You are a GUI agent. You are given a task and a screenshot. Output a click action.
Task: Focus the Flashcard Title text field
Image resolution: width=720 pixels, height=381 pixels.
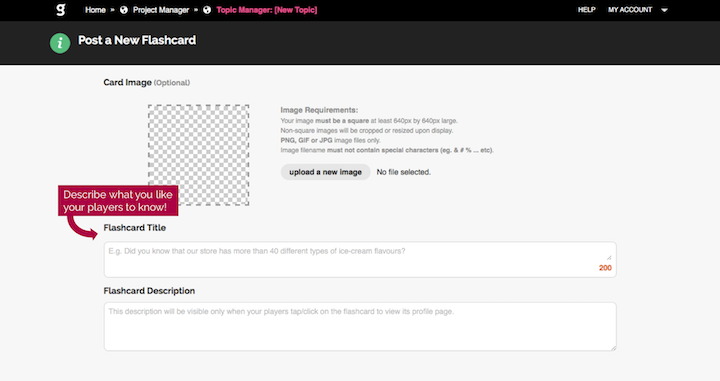[360, 259]
